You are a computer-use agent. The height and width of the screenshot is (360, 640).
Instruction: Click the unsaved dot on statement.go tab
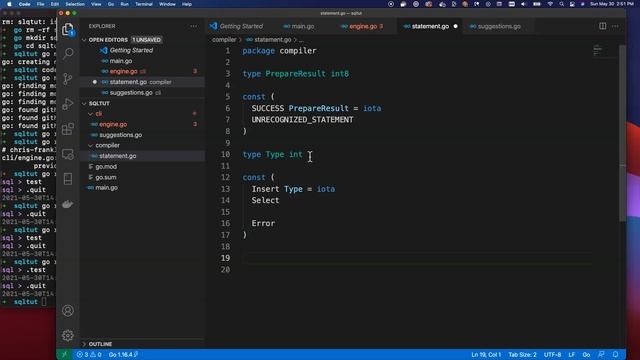[456, 27]
